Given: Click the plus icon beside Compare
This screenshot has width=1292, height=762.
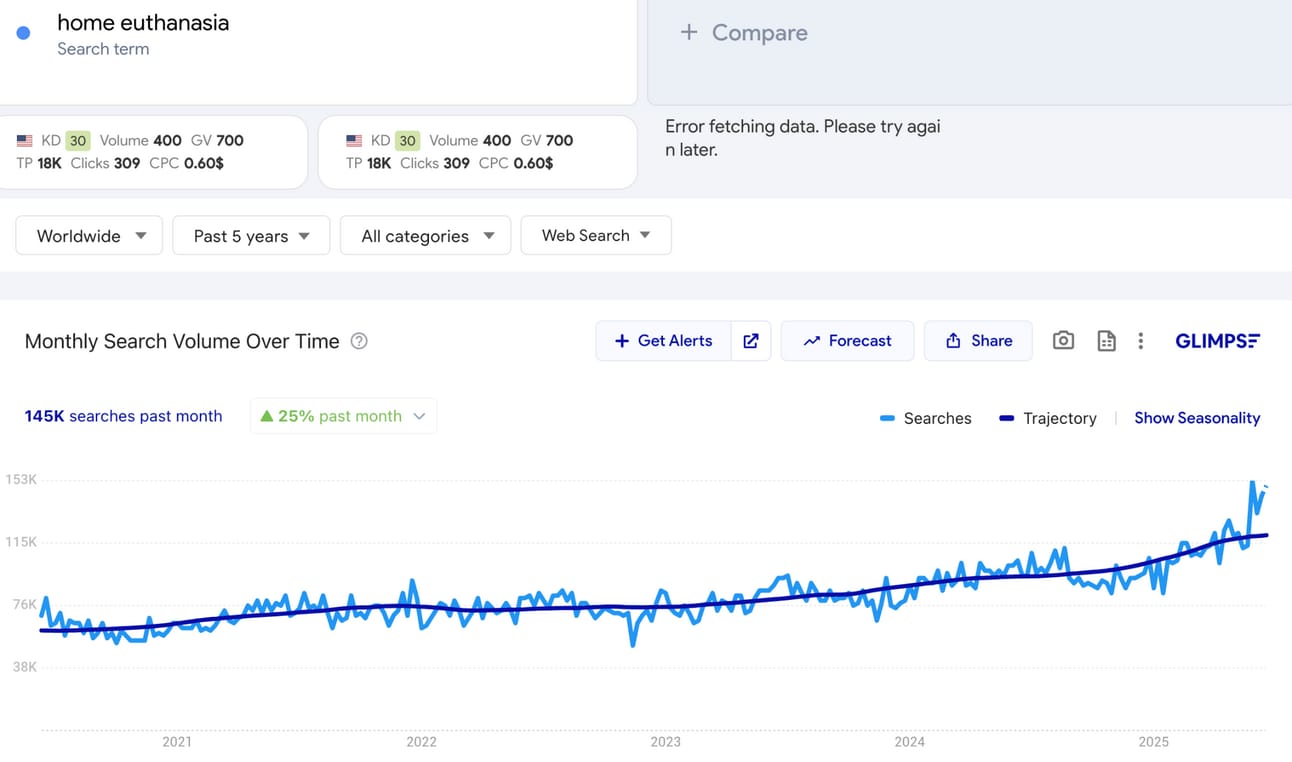Looking at the screenshot, I should tap(688, 33).
